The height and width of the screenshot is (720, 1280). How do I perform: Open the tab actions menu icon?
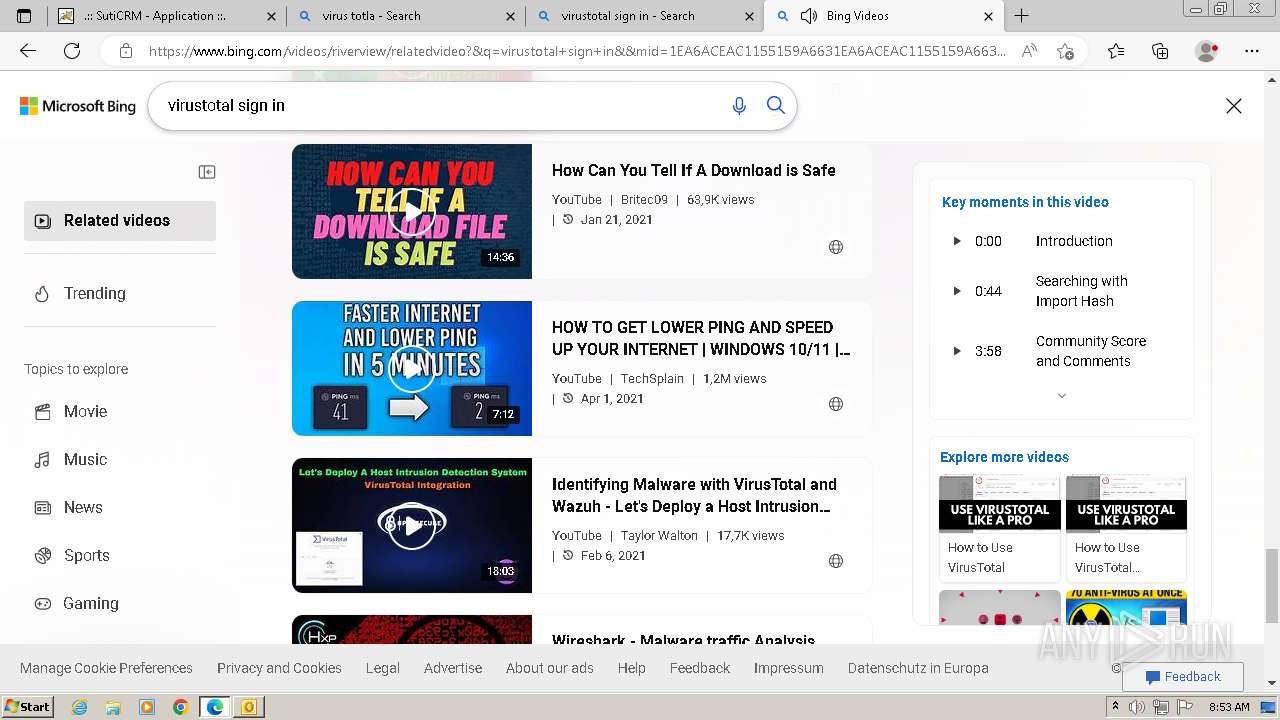pos(24,16)
